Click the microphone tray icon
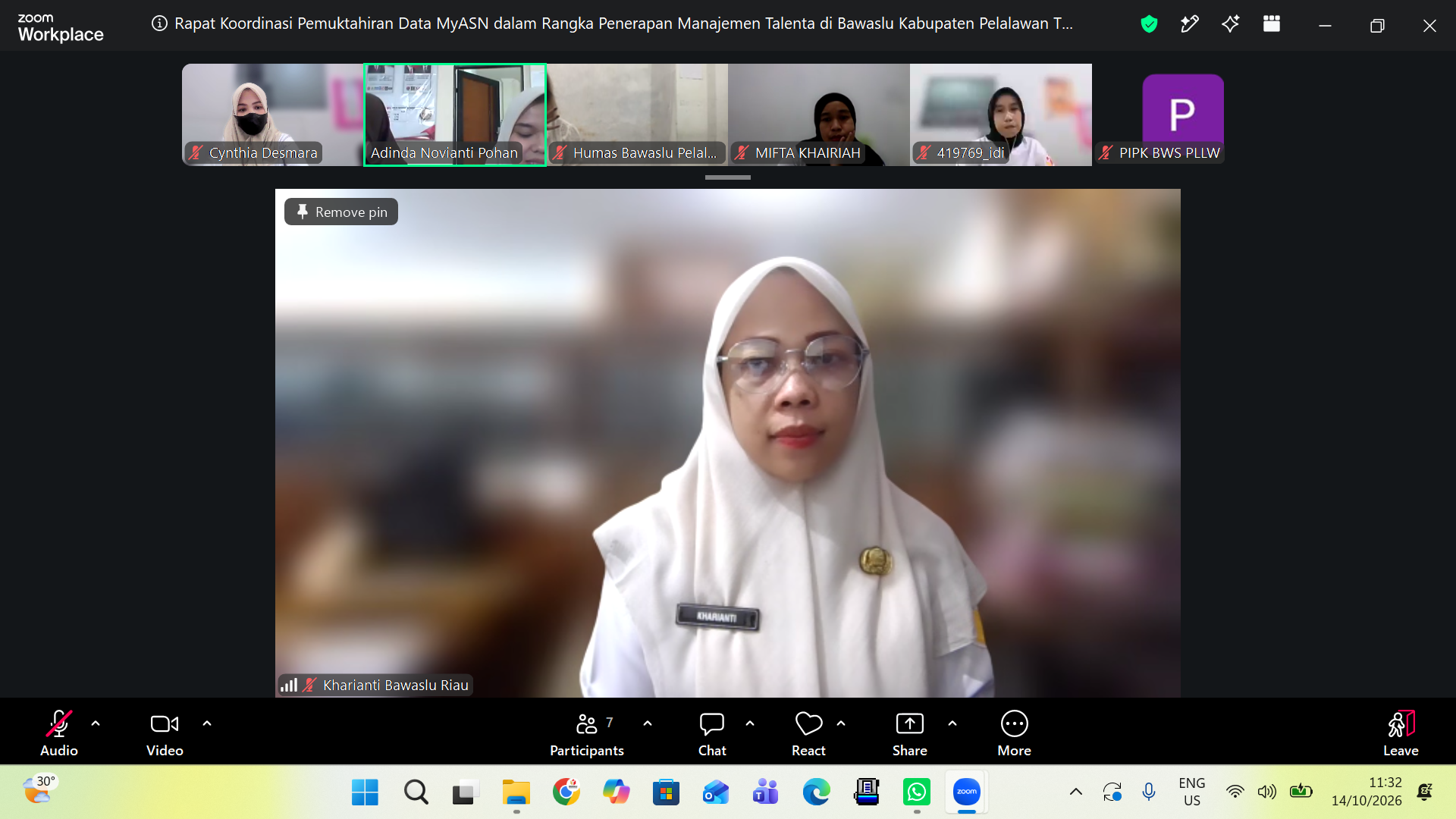The image size is (1456, 819). click(1149, 792)
